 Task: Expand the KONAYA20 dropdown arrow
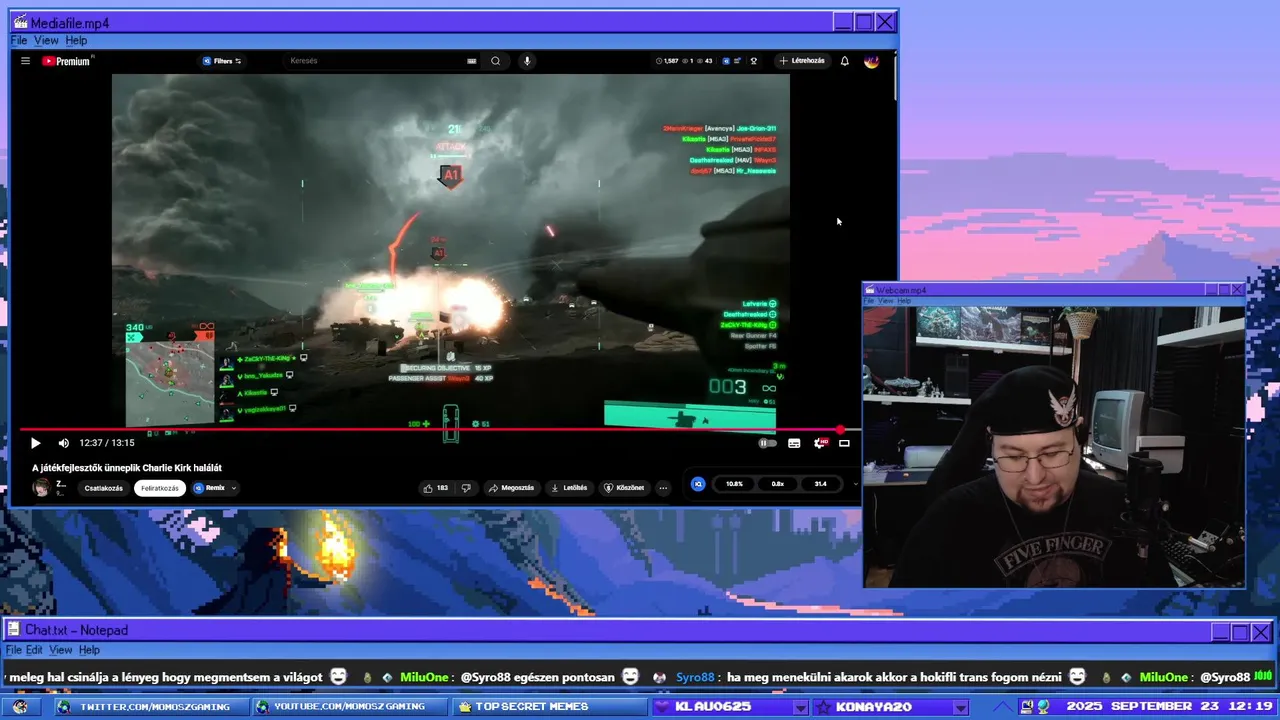click(960, 708)
